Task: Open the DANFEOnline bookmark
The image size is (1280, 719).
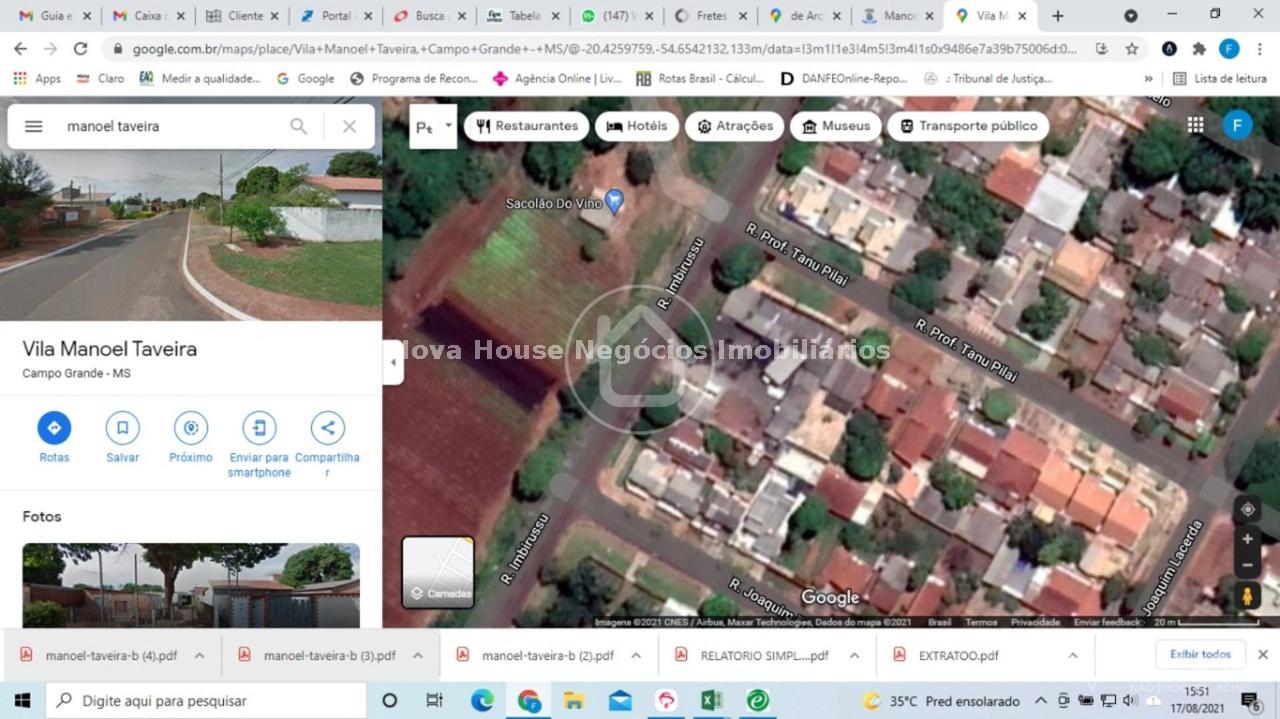Action: click(x=843, y=78)
